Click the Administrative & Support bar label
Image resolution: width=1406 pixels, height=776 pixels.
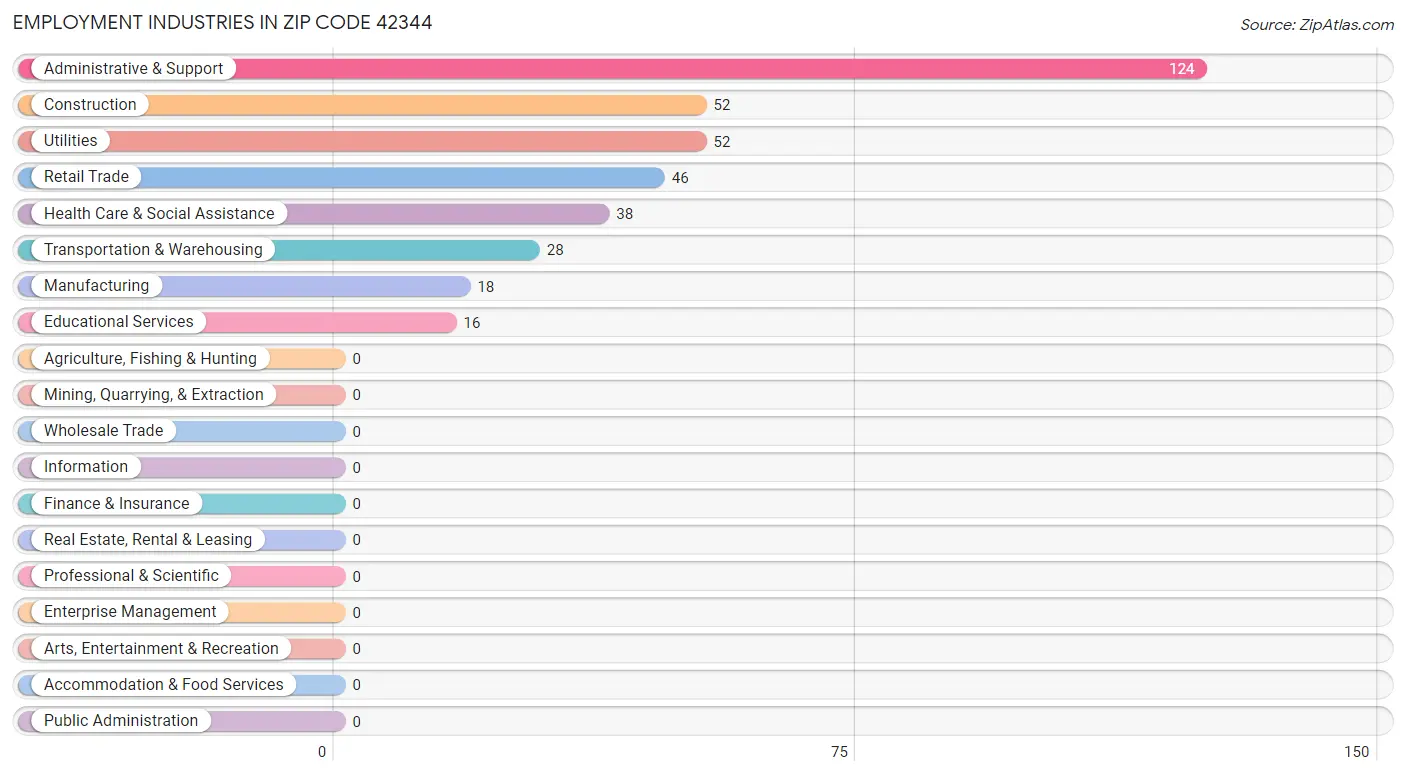click(133, 69)
